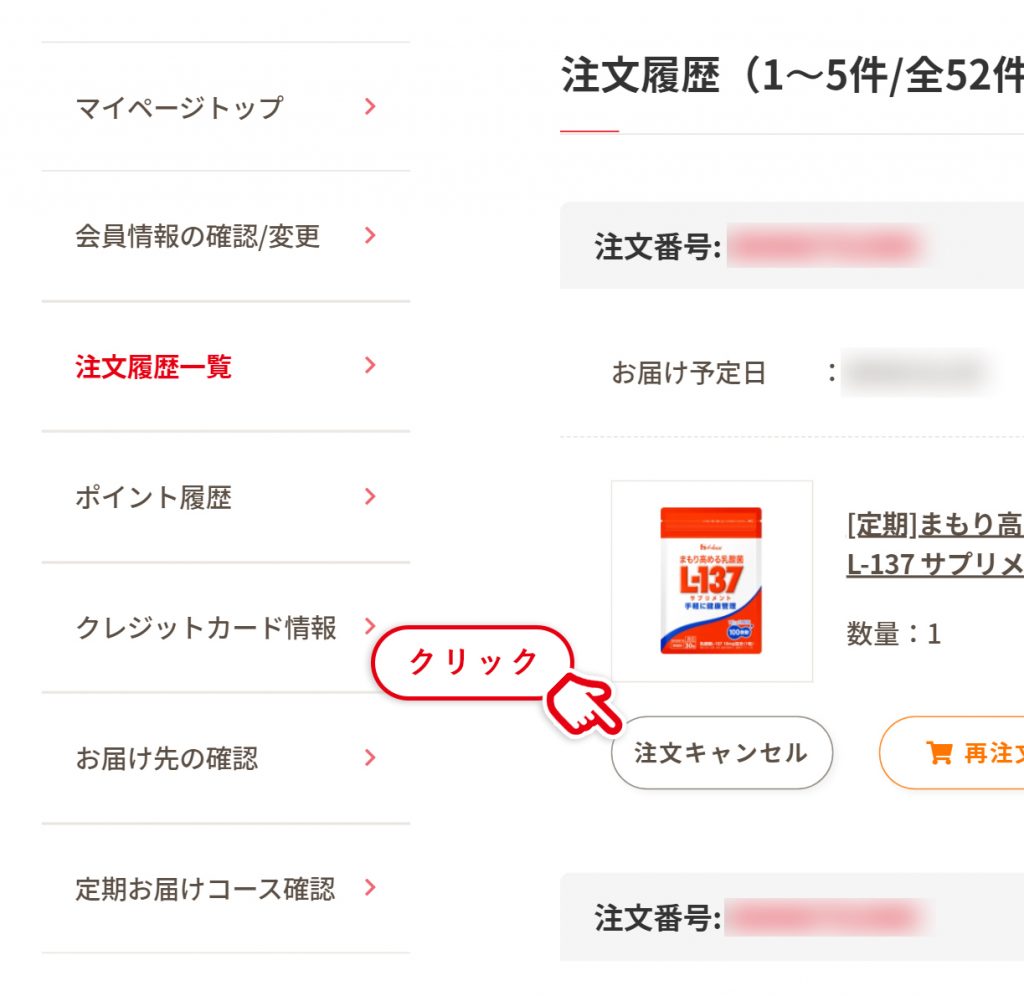1024x996 pixels.
Task: Click the chevron next to マイページトップ
Action: tap(370, 106)
